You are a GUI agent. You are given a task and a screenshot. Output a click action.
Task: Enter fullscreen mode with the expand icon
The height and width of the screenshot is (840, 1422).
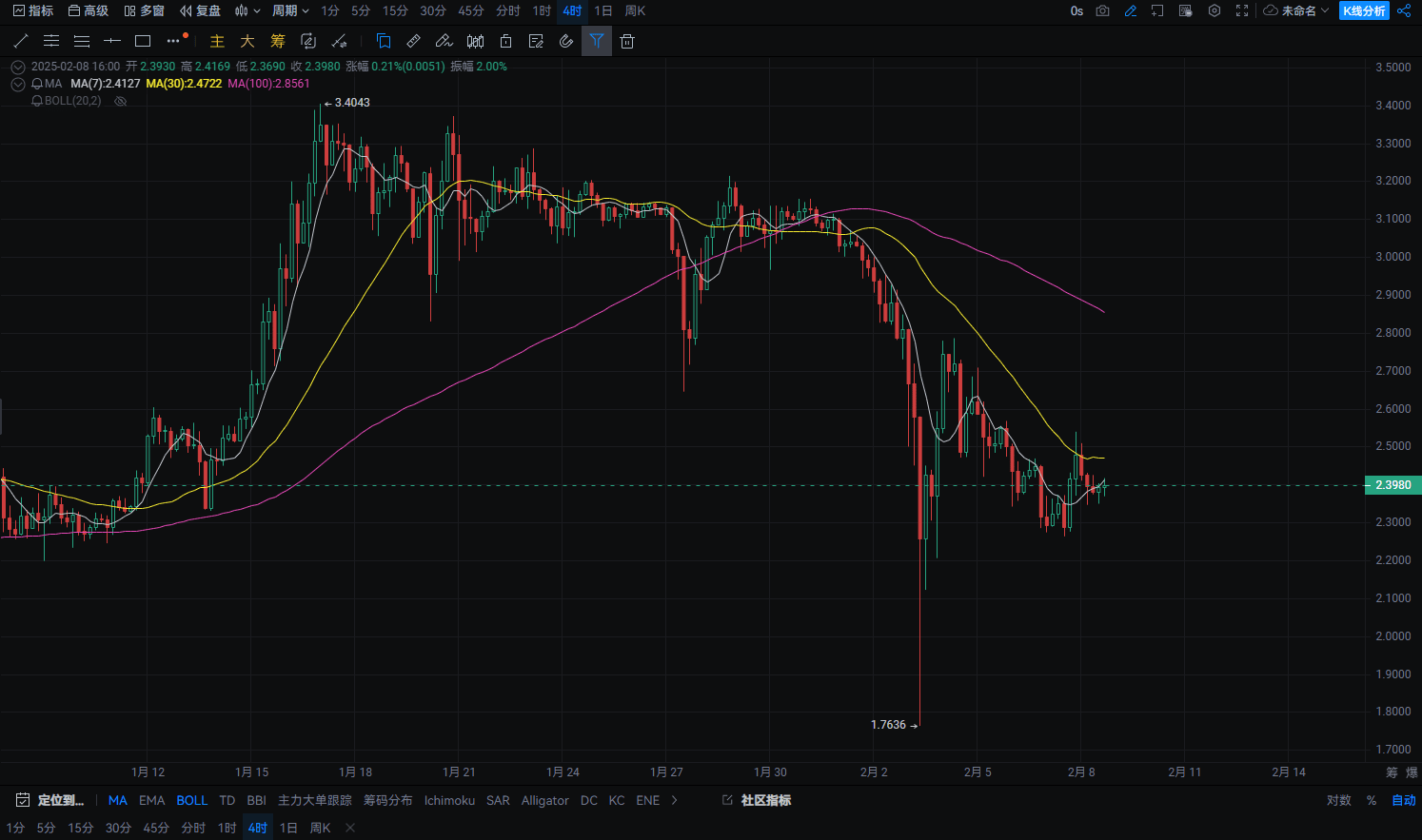(x=1241, y=11)
